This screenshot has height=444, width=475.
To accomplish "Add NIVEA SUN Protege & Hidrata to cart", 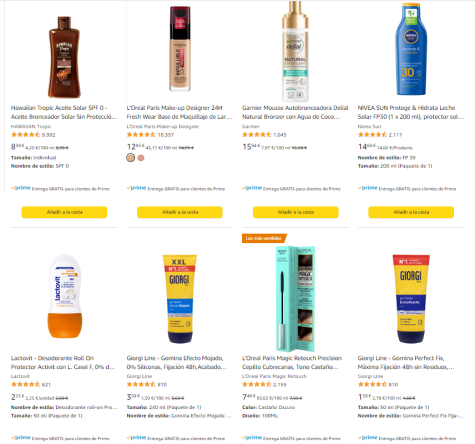I will click(411, 212).
